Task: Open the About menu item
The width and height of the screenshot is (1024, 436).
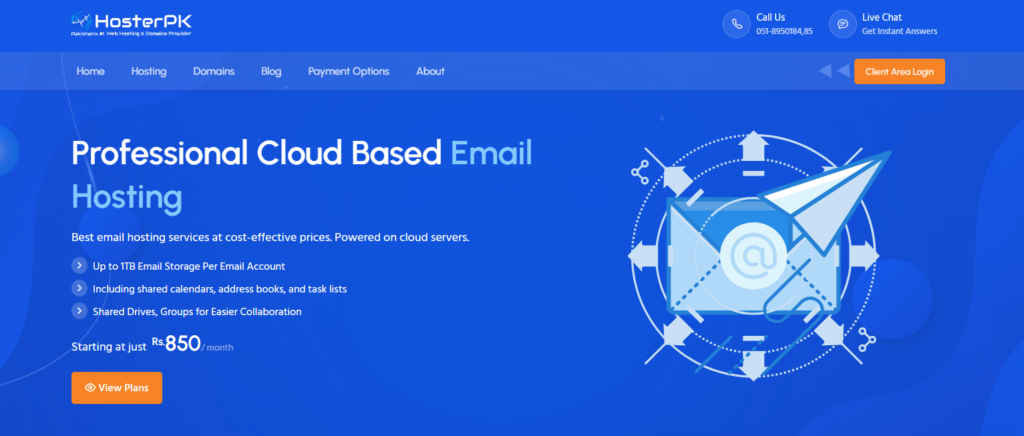Action: click(430, 71)
